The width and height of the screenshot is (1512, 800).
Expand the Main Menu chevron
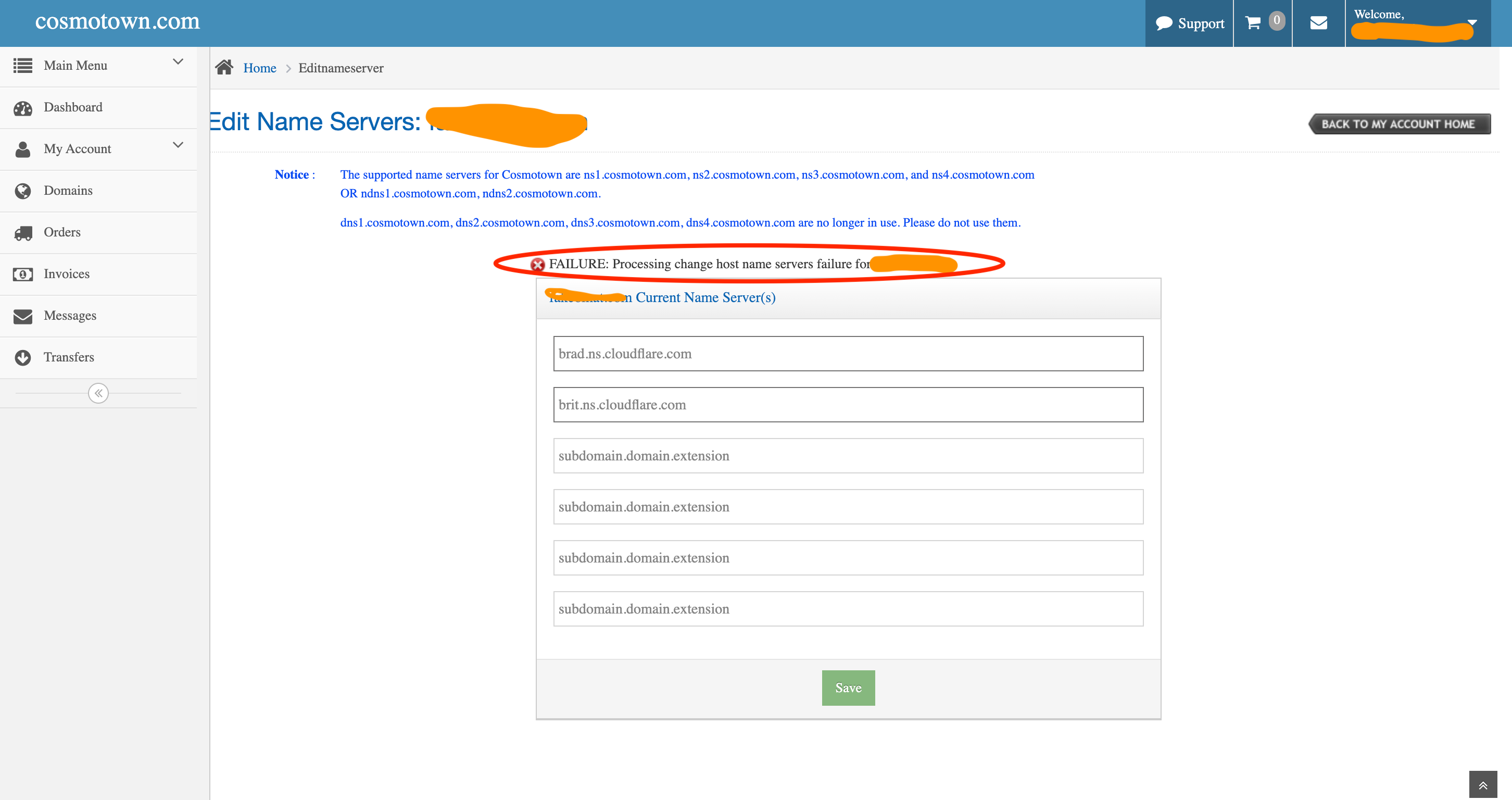point(178,61)
